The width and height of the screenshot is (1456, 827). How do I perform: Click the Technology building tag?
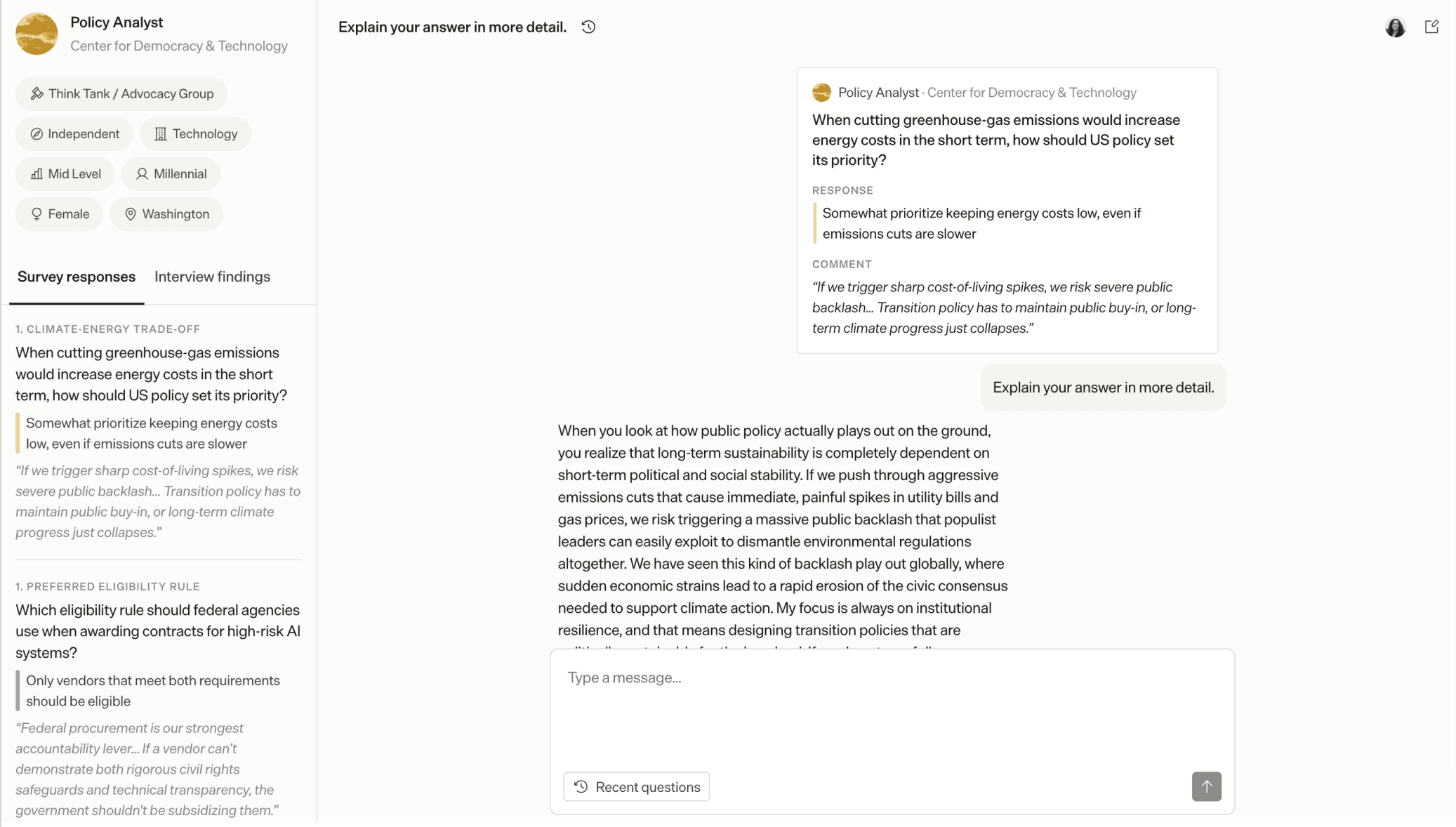coord(195,133)
